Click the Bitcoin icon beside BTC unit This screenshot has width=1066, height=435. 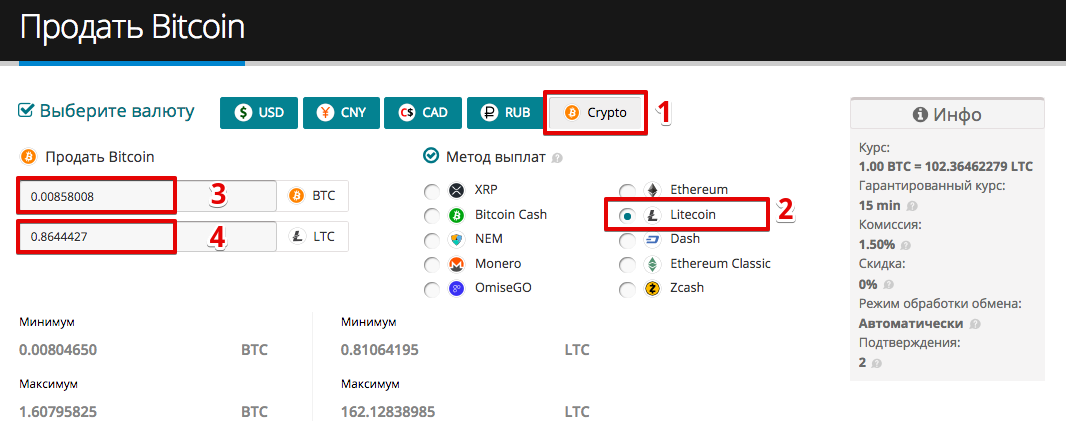point(296,196)
